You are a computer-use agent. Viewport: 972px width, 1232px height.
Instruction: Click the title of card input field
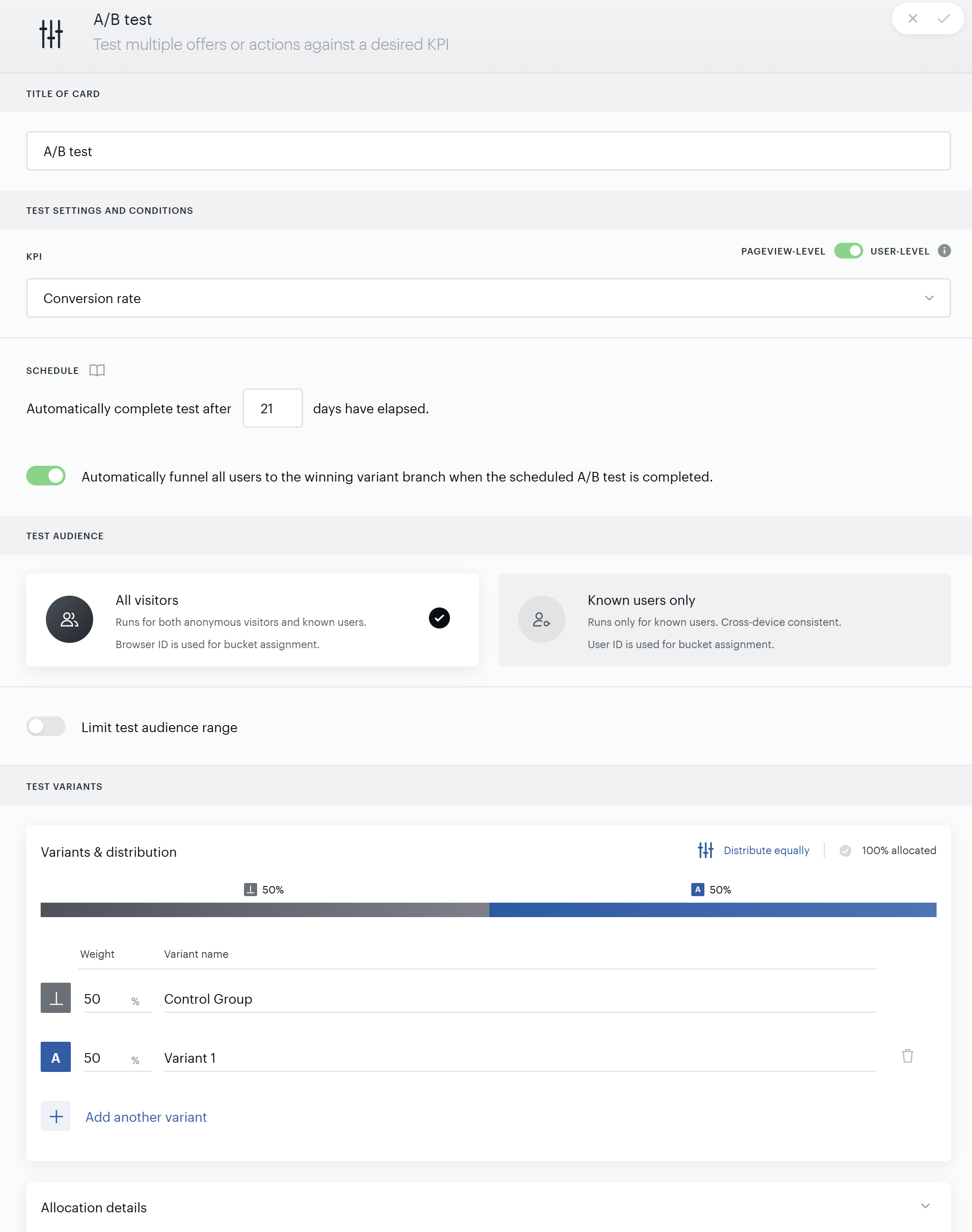[488, 151]
